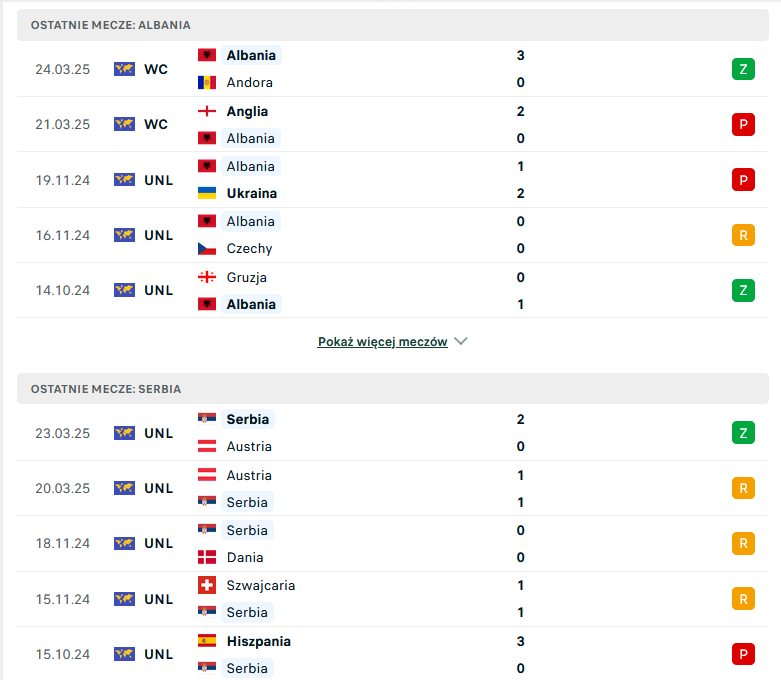Click the Spain flag beside Hiszpania
781x680 pixels.
207,641
